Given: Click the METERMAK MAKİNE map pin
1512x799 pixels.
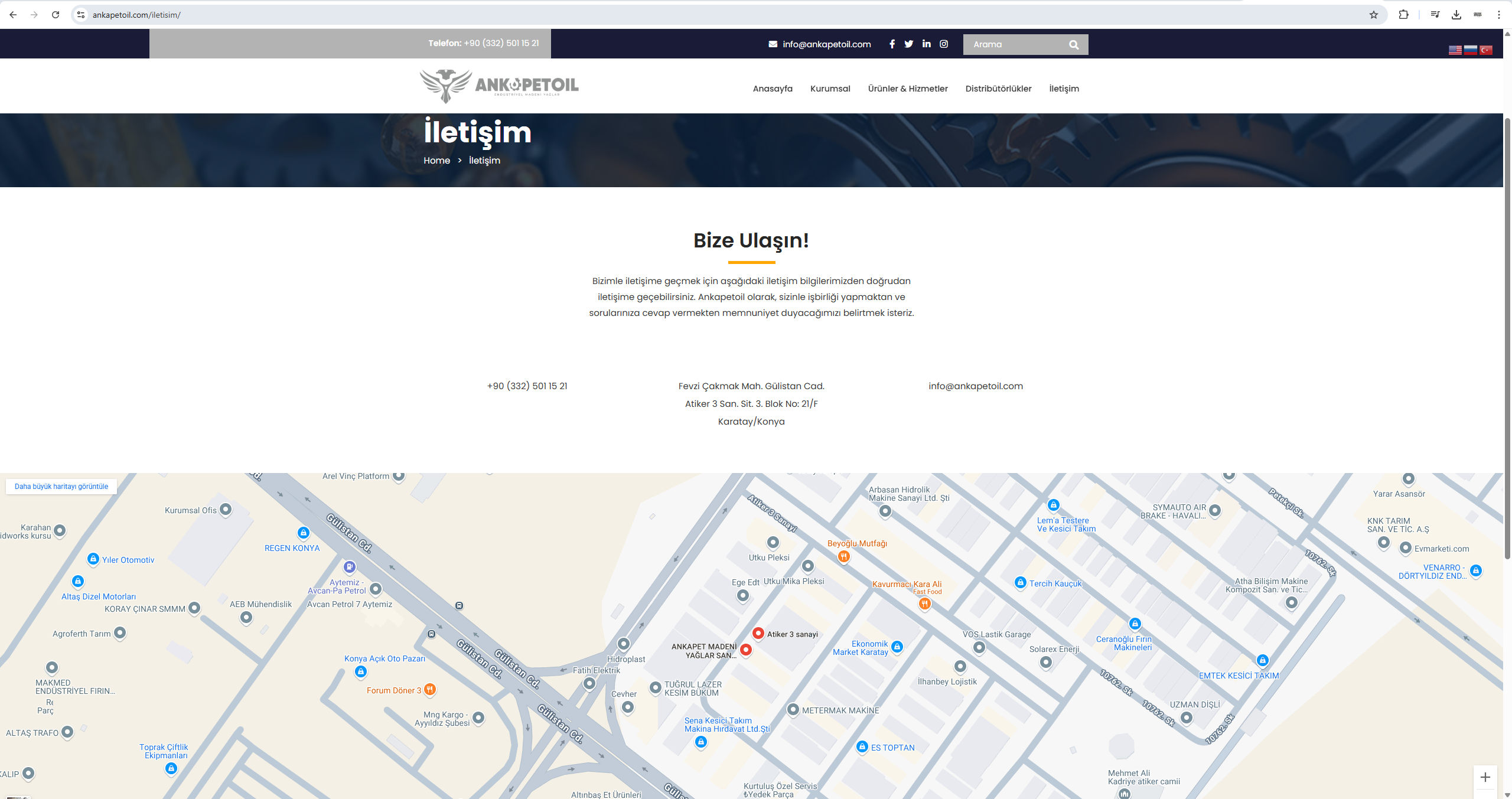Looking at the screenshot, I should 793,709.
